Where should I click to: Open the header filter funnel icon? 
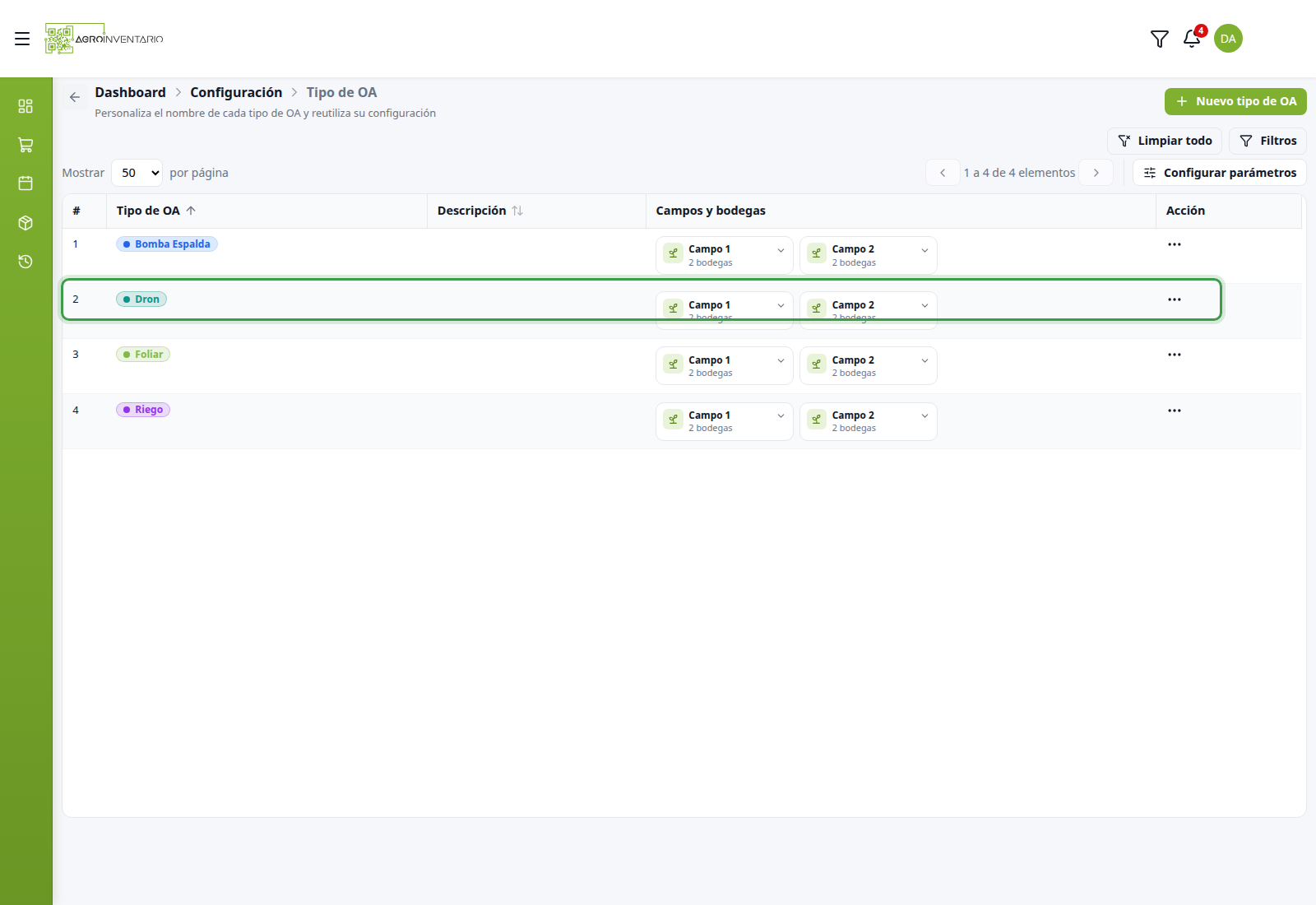coord(1160,39)
